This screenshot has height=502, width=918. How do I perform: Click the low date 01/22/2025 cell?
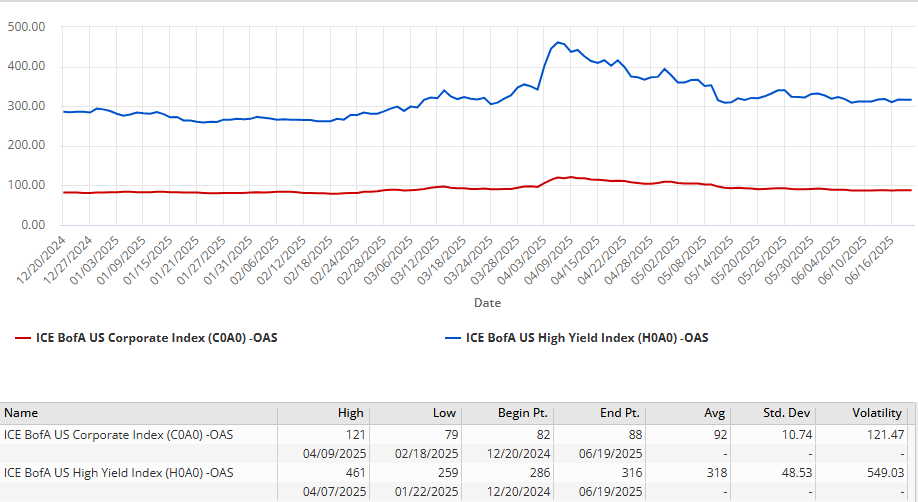(x=426, y=491)
